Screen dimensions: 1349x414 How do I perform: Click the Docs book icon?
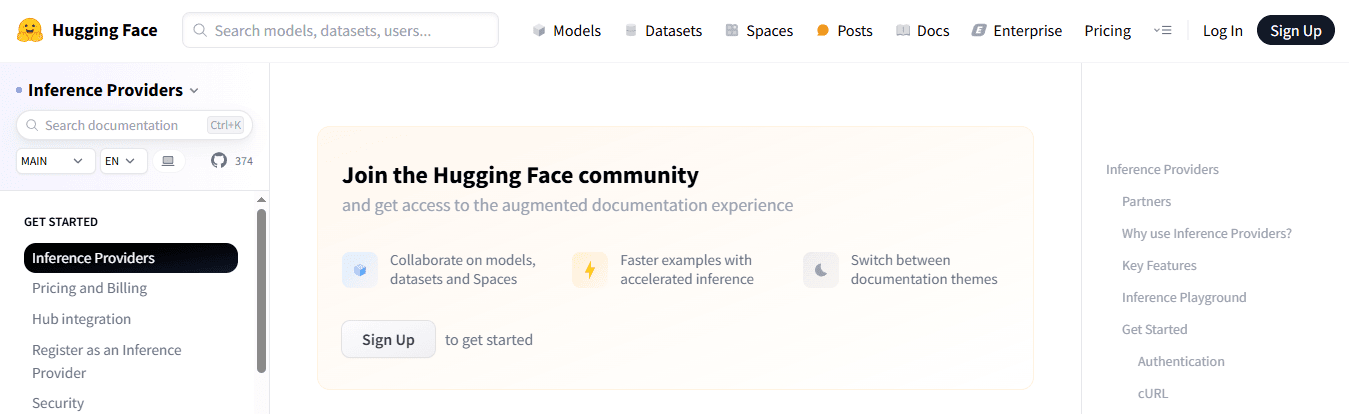[903, 30]
